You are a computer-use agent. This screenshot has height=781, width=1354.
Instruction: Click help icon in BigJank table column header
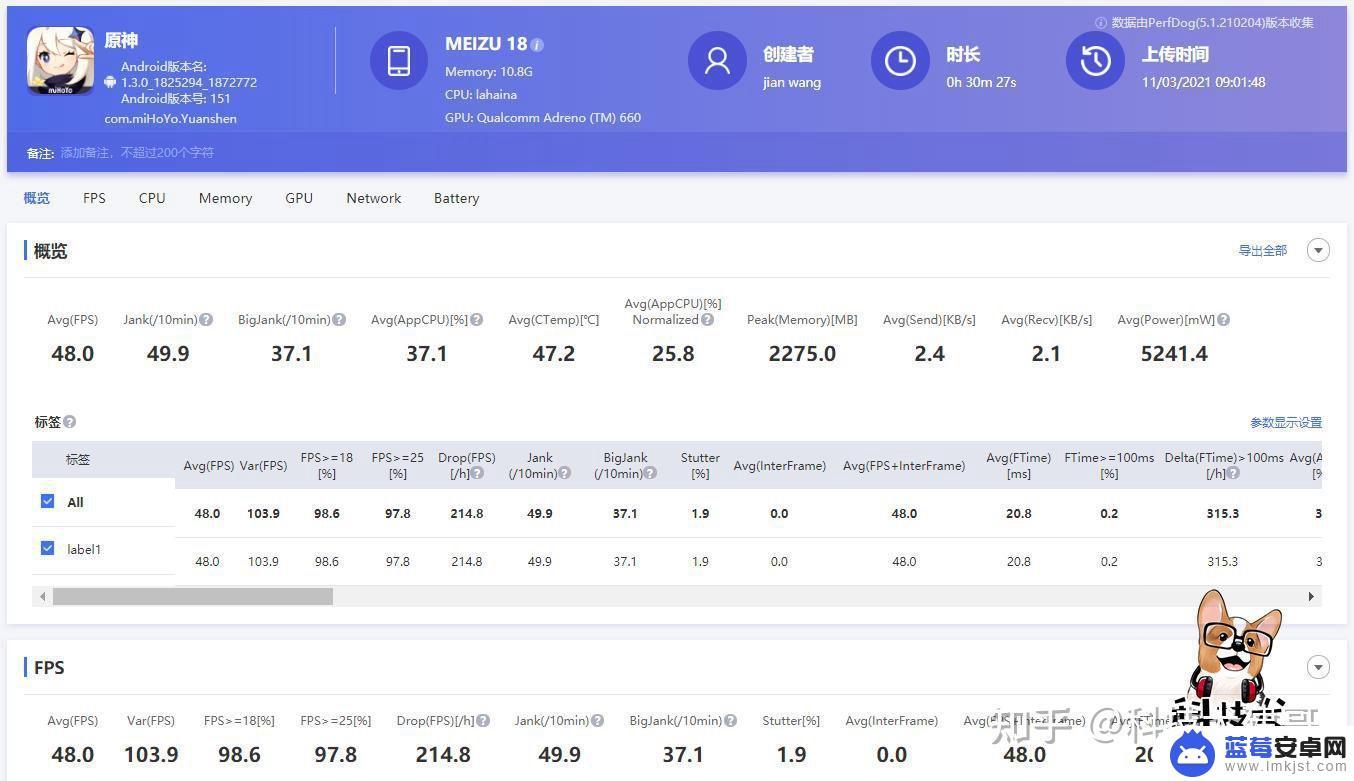pyautogui.click(x=650, y=473)
